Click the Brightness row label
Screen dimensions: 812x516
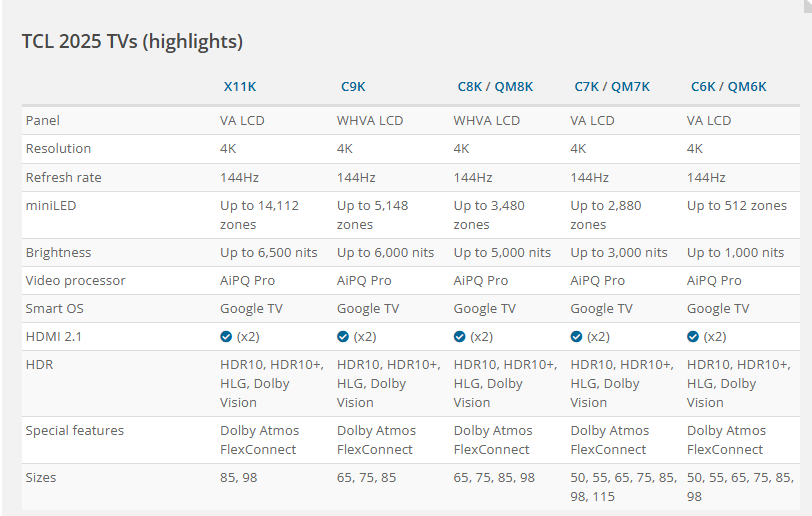coord(58,253)
